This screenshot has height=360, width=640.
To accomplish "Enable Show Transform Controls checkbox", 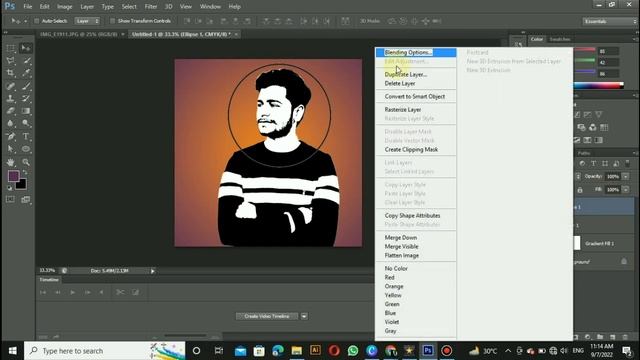I will [x=112, y=21].
